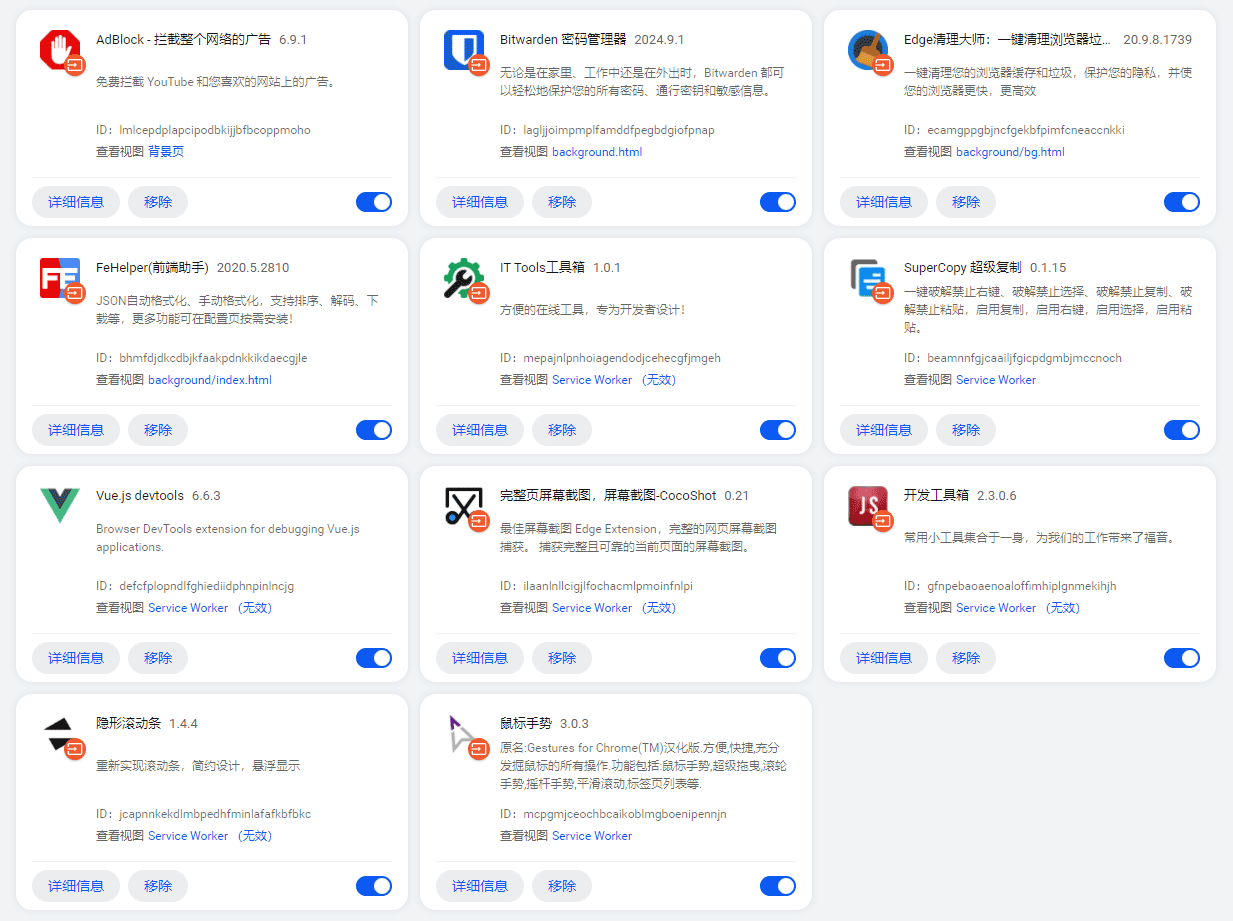Disable Vue.js devtools via toggle
1233x921 pixels.
(374, 658)
